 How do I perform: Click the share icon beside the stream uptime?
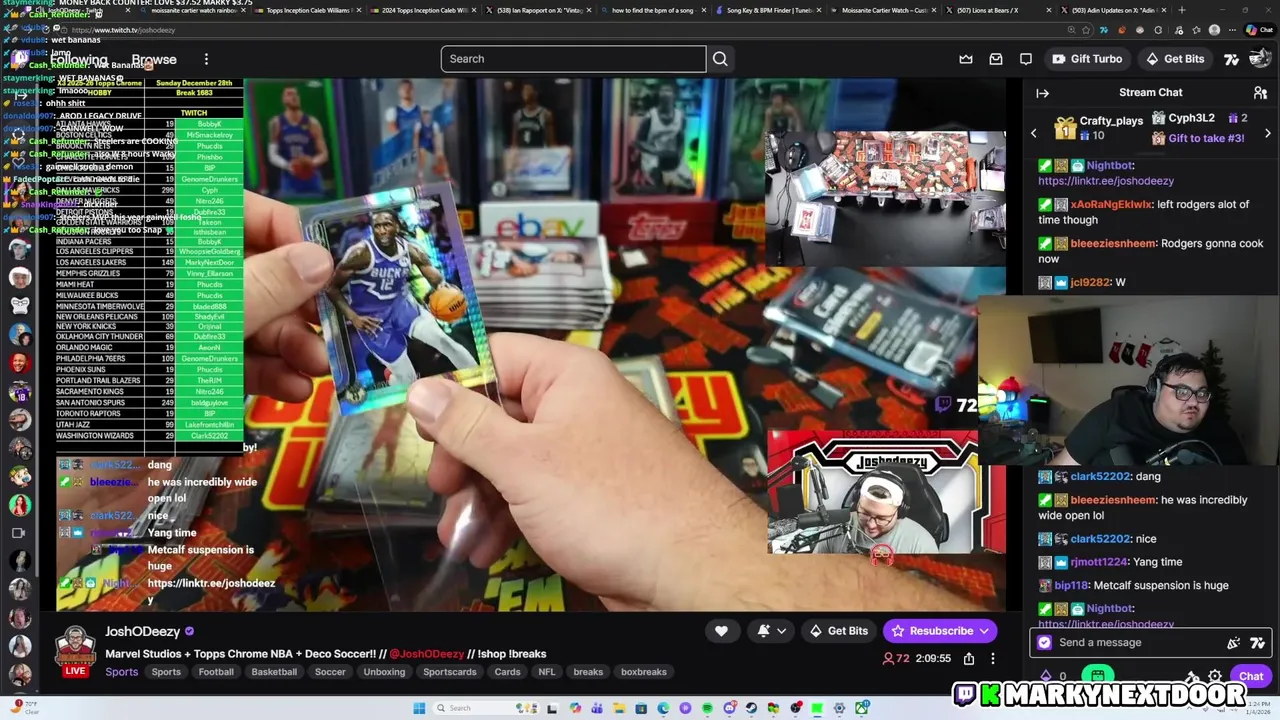click(x=969, y=659)
